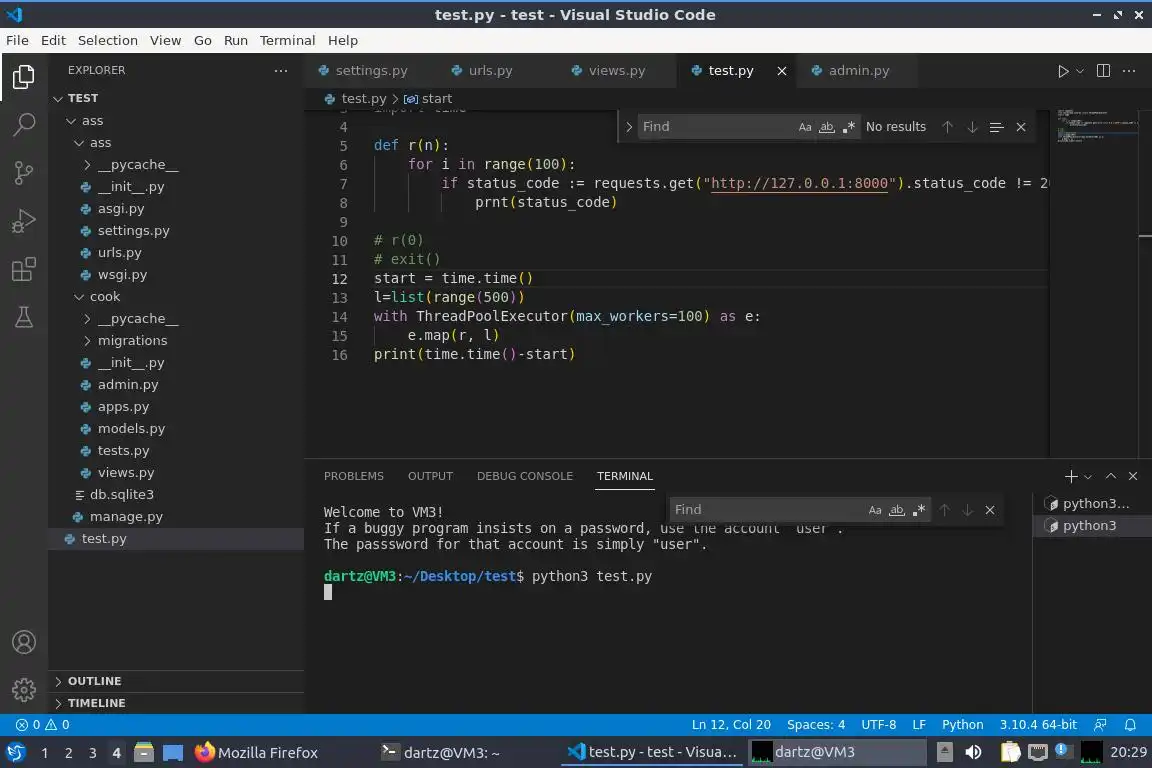Open db.sqlite3 in the explorer
The width and height of the screenshot is (1152, 768).
(x=176, y=495)
